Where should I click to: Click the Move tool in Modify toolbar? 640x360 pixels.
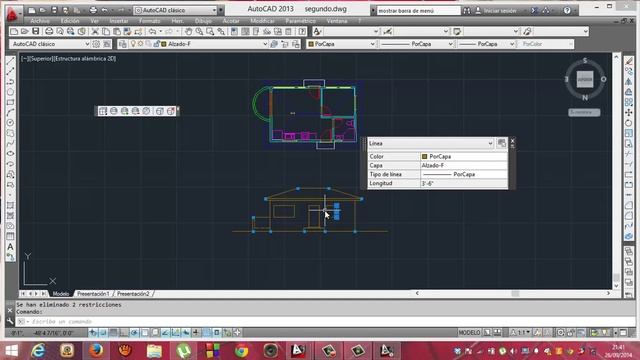[629, 113]
